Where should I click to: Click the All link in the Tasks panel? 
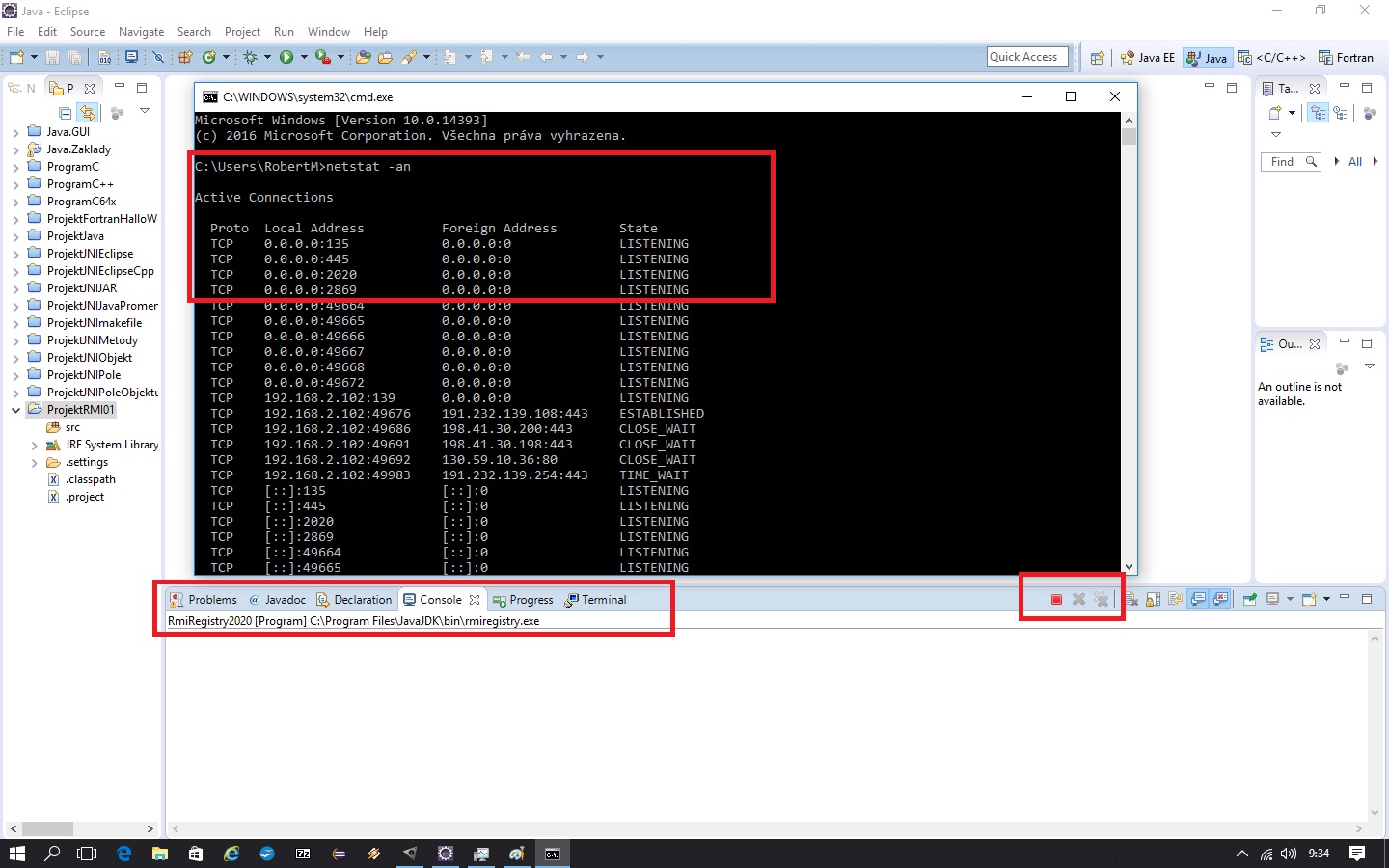1355,161
